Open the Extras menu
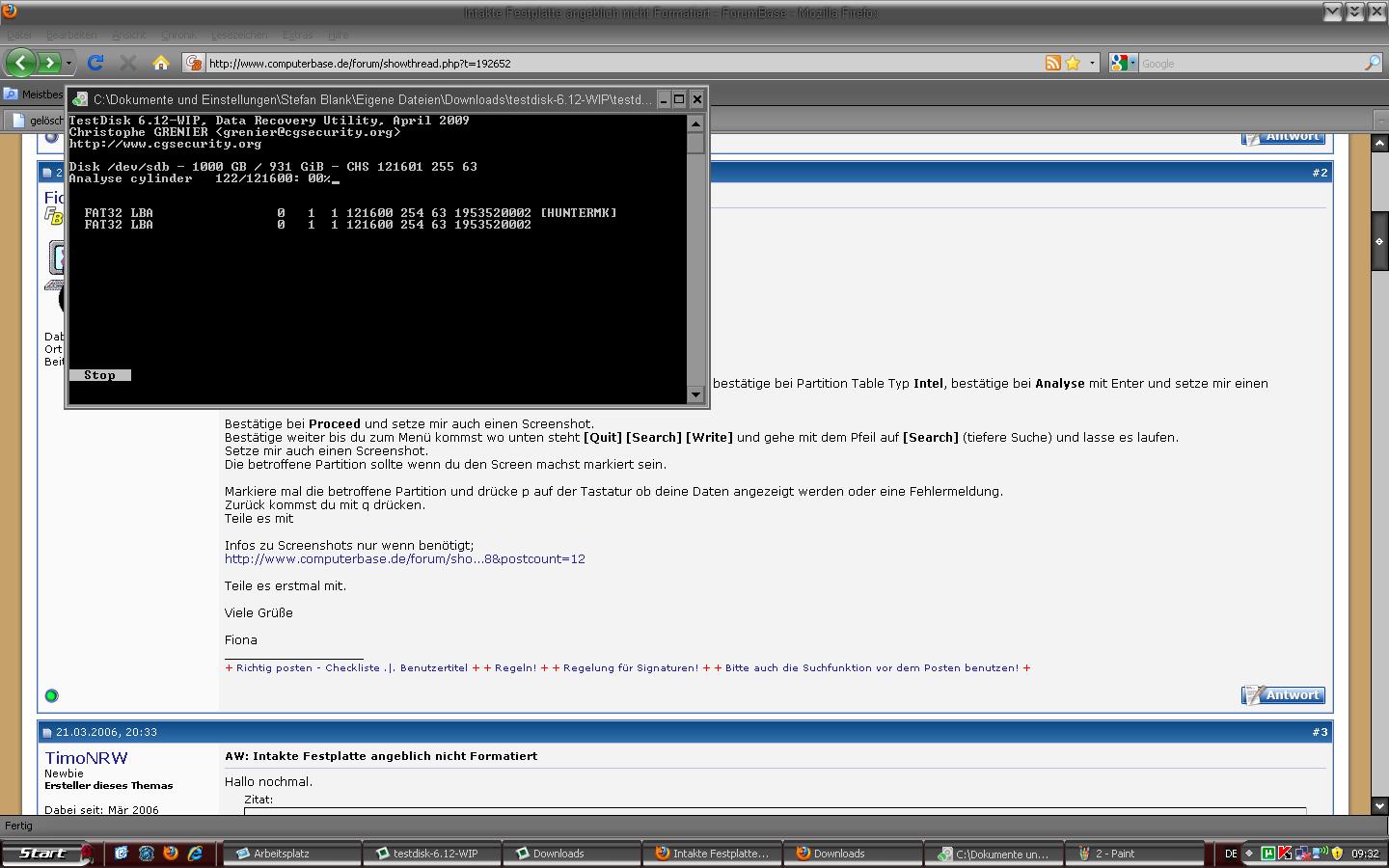1389x868 pixels. (298, 35)
